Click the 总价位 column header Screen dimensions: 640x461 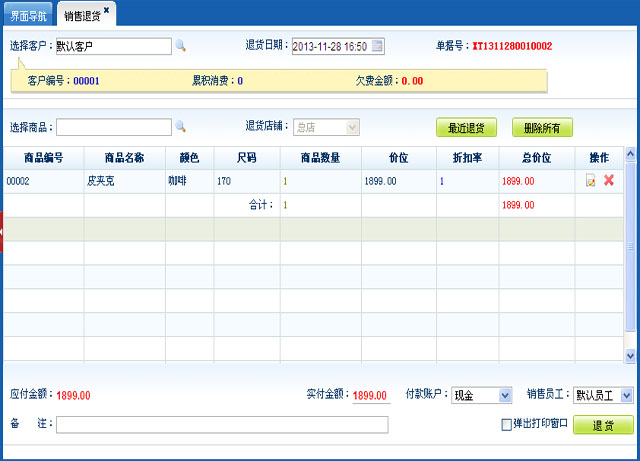coord(537,158)
